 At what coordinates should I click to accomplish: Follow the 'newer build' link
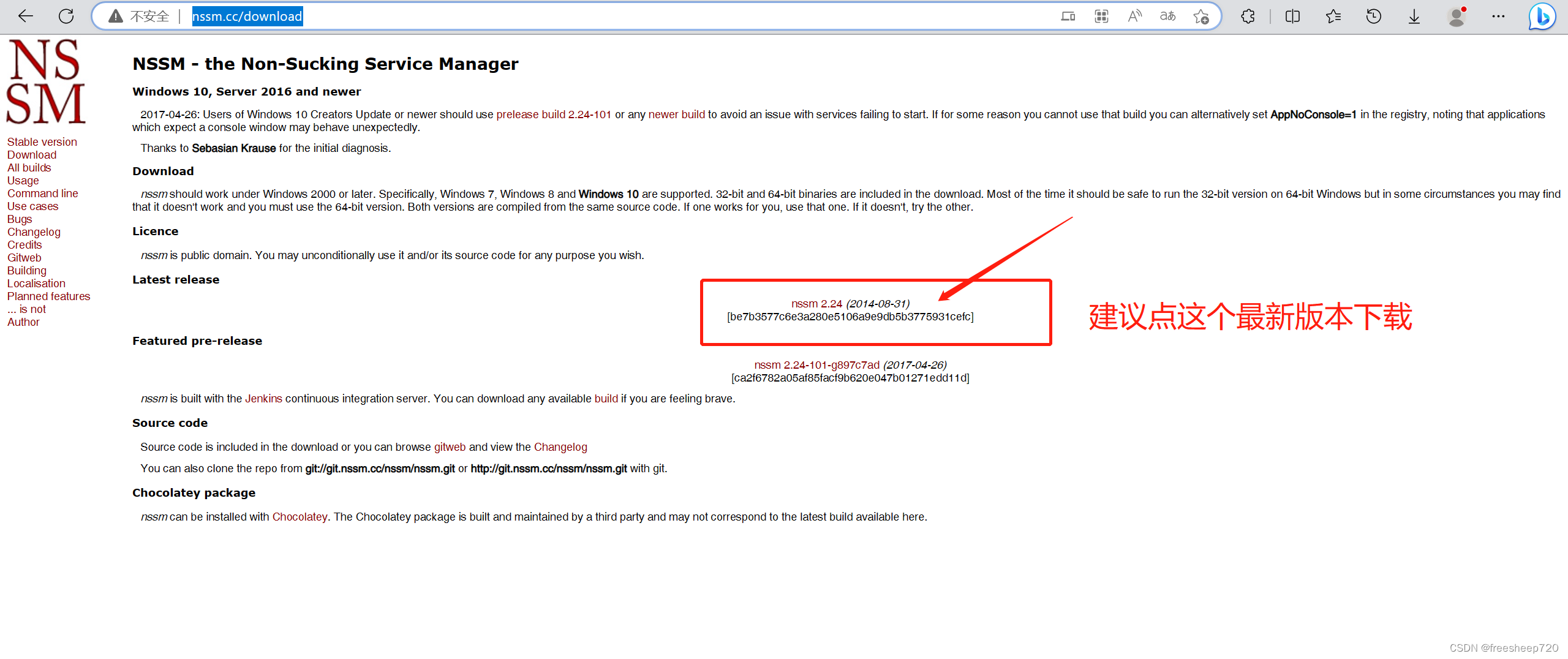pos(677,115)
